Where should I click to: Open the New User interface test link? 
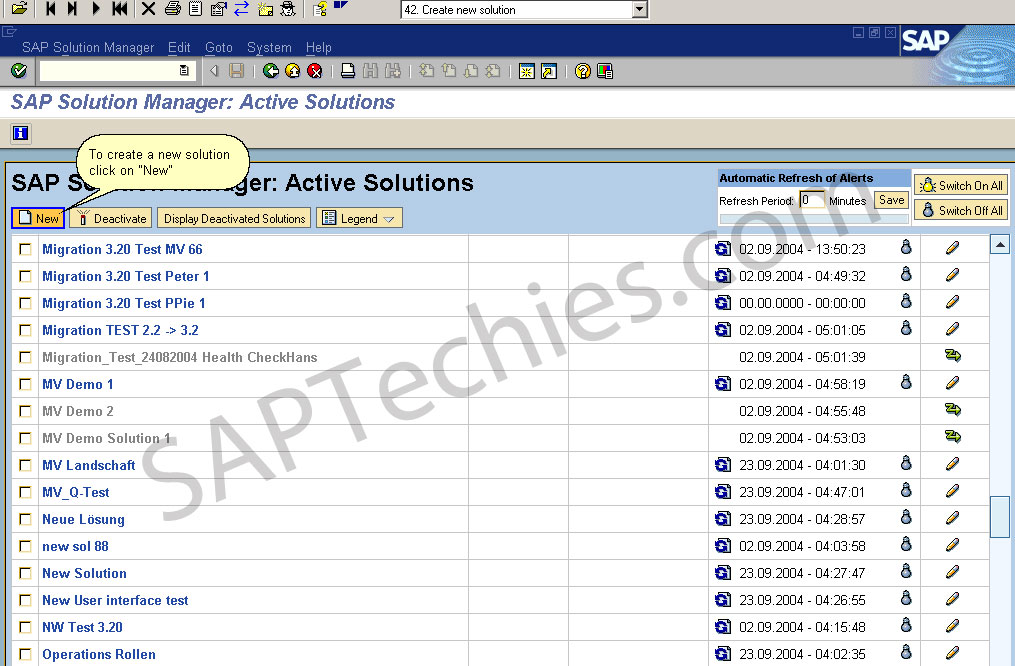[115, 600]
